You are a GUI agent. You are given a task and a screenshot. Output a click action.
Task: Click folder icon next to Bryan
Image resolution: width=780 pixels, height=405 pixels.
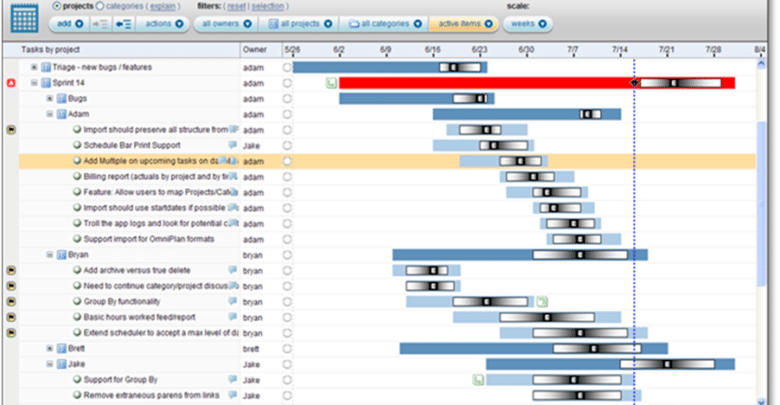tap(62, 255)
